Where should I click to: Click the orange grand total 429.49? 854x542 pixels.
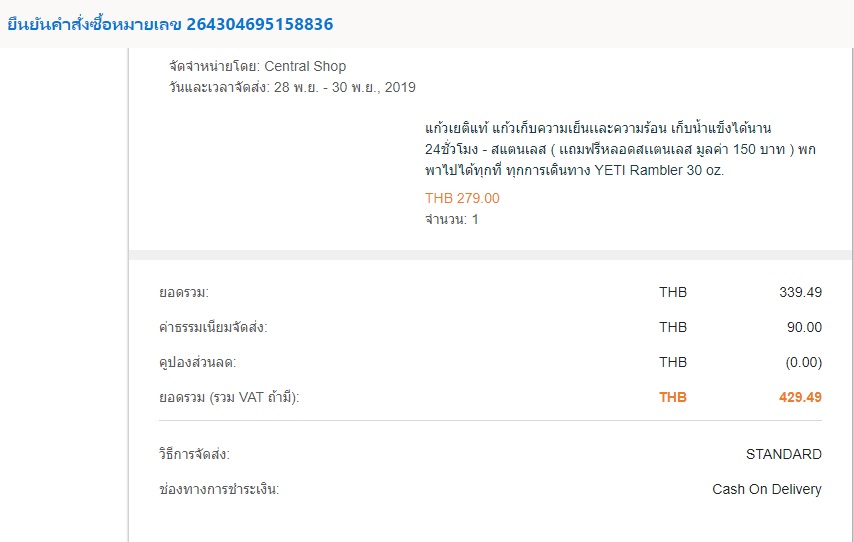[x=800, y=397]
